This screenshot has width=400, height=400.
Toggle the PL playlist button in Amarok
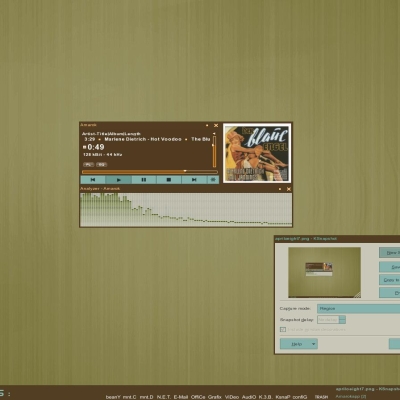coord(88,164)
